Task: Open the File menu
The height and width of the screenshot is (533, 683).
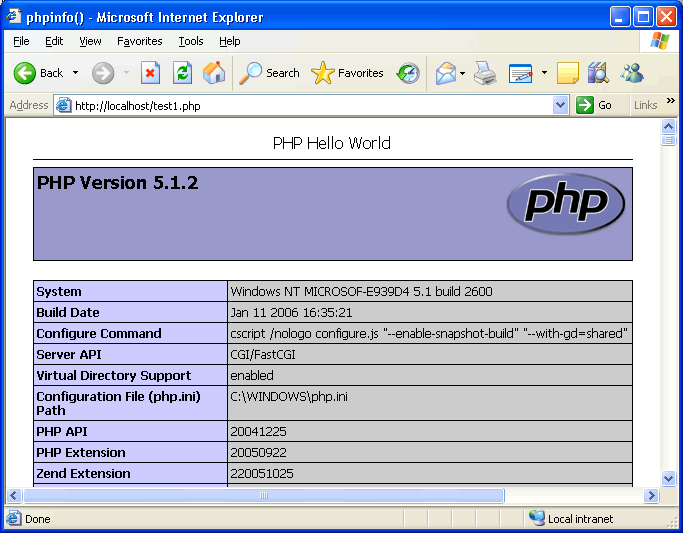Action: coord(21,41)
